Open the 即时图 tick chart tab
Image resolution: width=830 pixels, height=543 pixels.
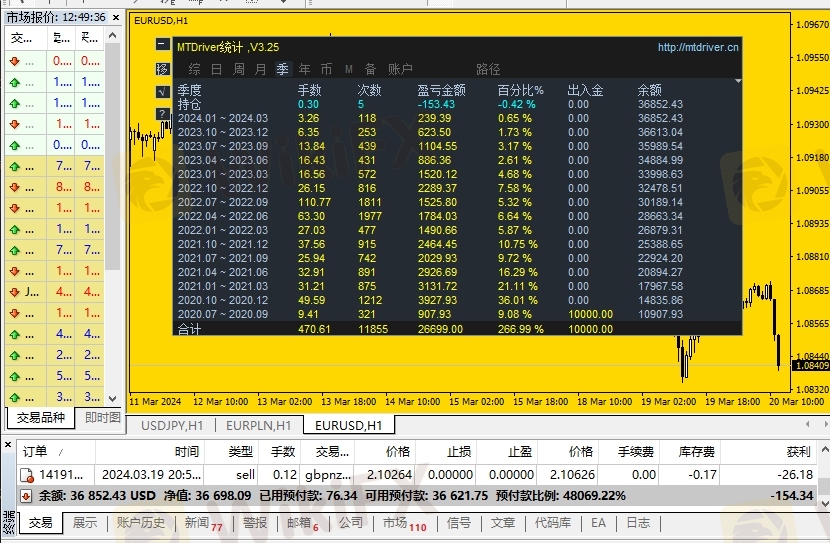point(102,418)
